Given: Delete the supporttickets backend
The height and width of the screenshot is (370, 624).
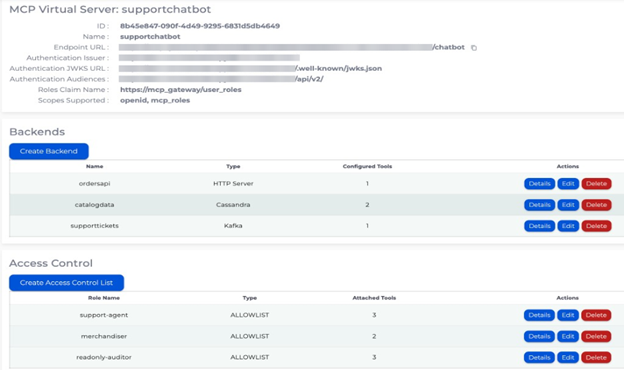Looking at the screenshot, I should click(x=596, y=226).
